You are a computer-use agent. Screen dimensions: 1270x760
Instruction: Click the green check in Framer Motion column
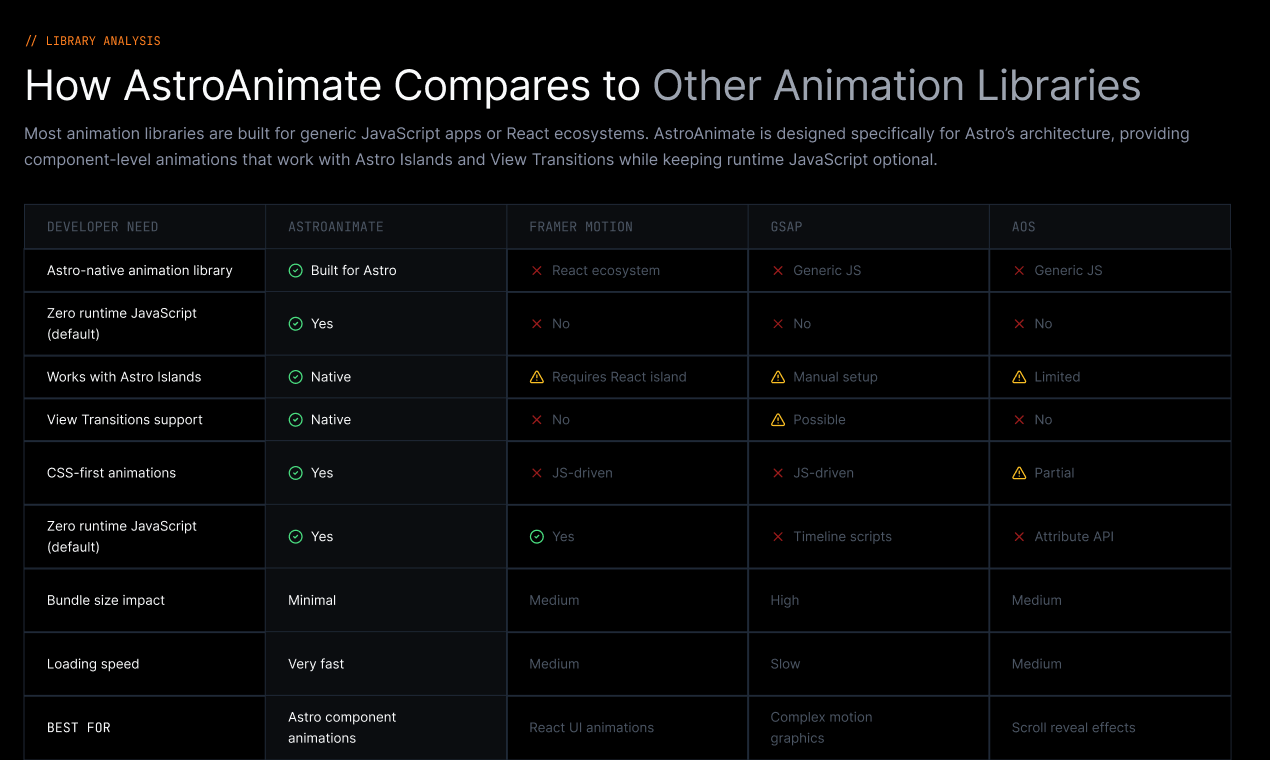tap(537, 537)
